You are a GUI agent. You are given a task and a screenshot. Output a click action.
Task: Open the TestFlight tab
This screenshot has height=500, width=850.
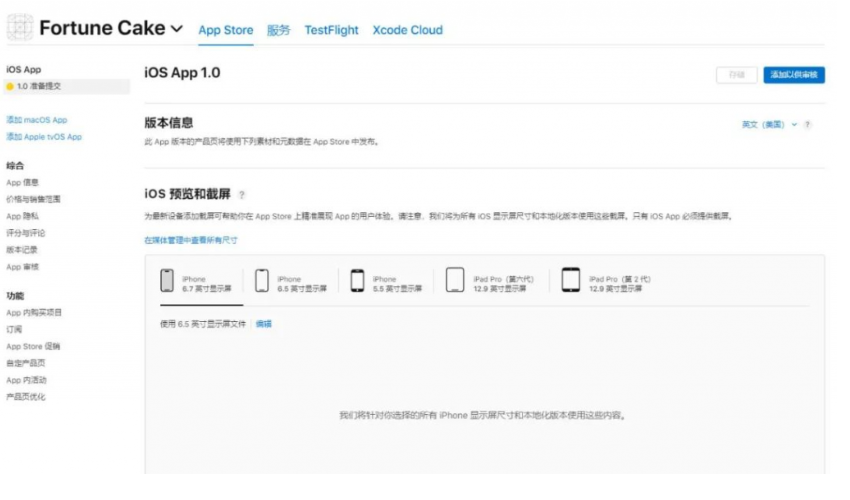coord(331,30)
